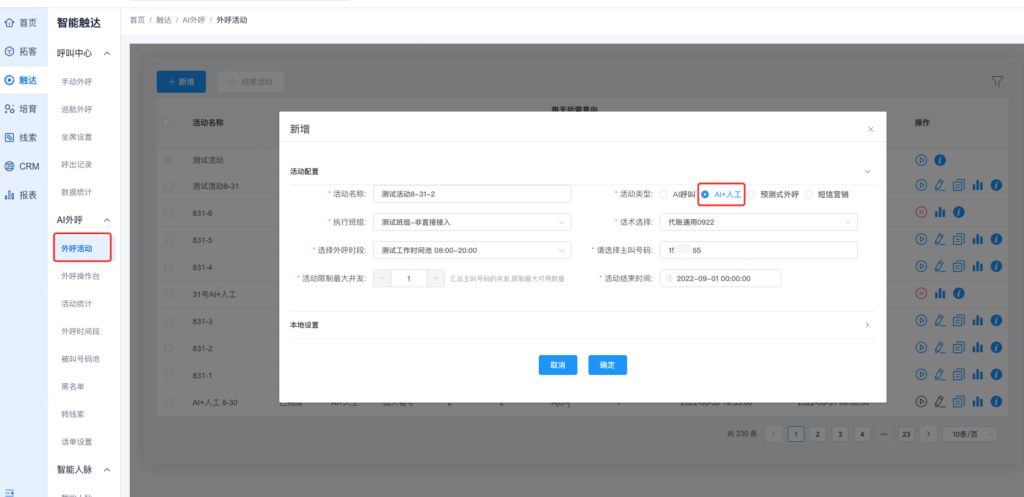
Task: Increase 活动限制最大并发 with the plus button
Action: [435, 278]
